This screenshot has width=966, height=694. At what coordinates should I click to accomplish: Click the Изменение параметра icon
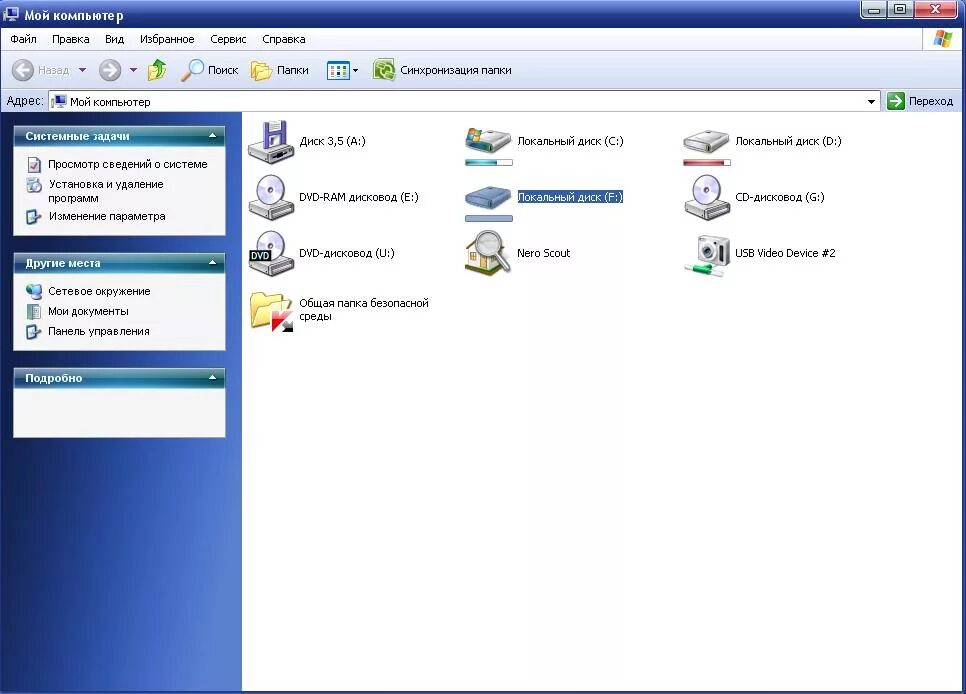(33, 217)
